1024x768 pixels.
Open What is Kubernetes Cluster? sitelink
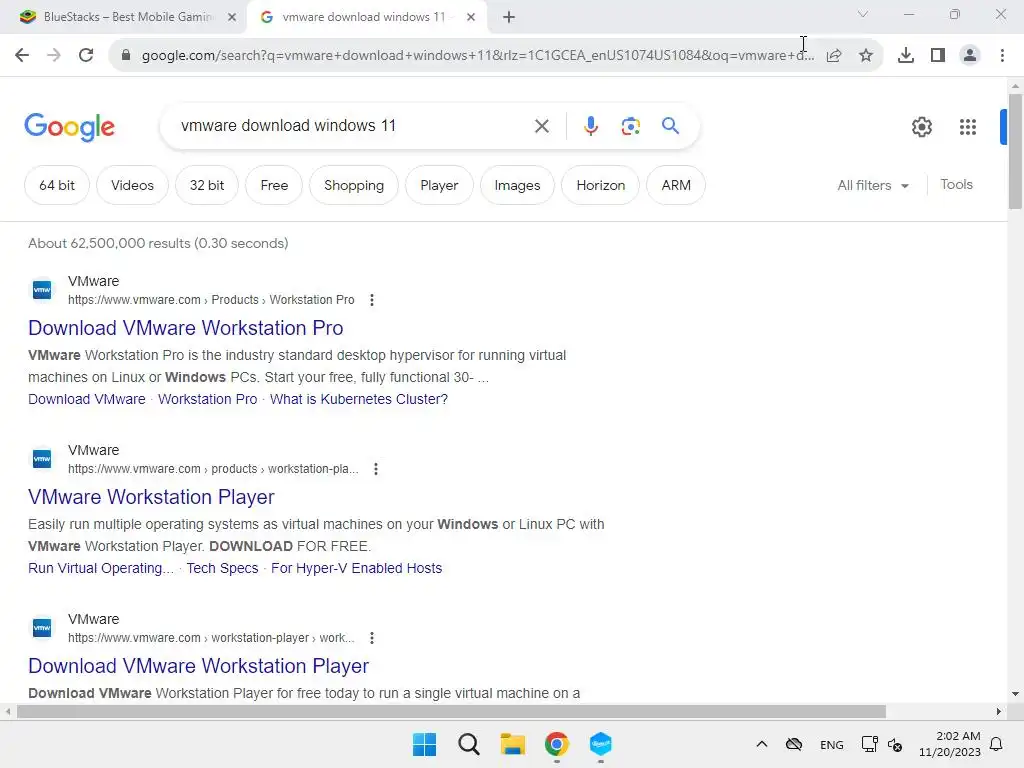[359, 399]
